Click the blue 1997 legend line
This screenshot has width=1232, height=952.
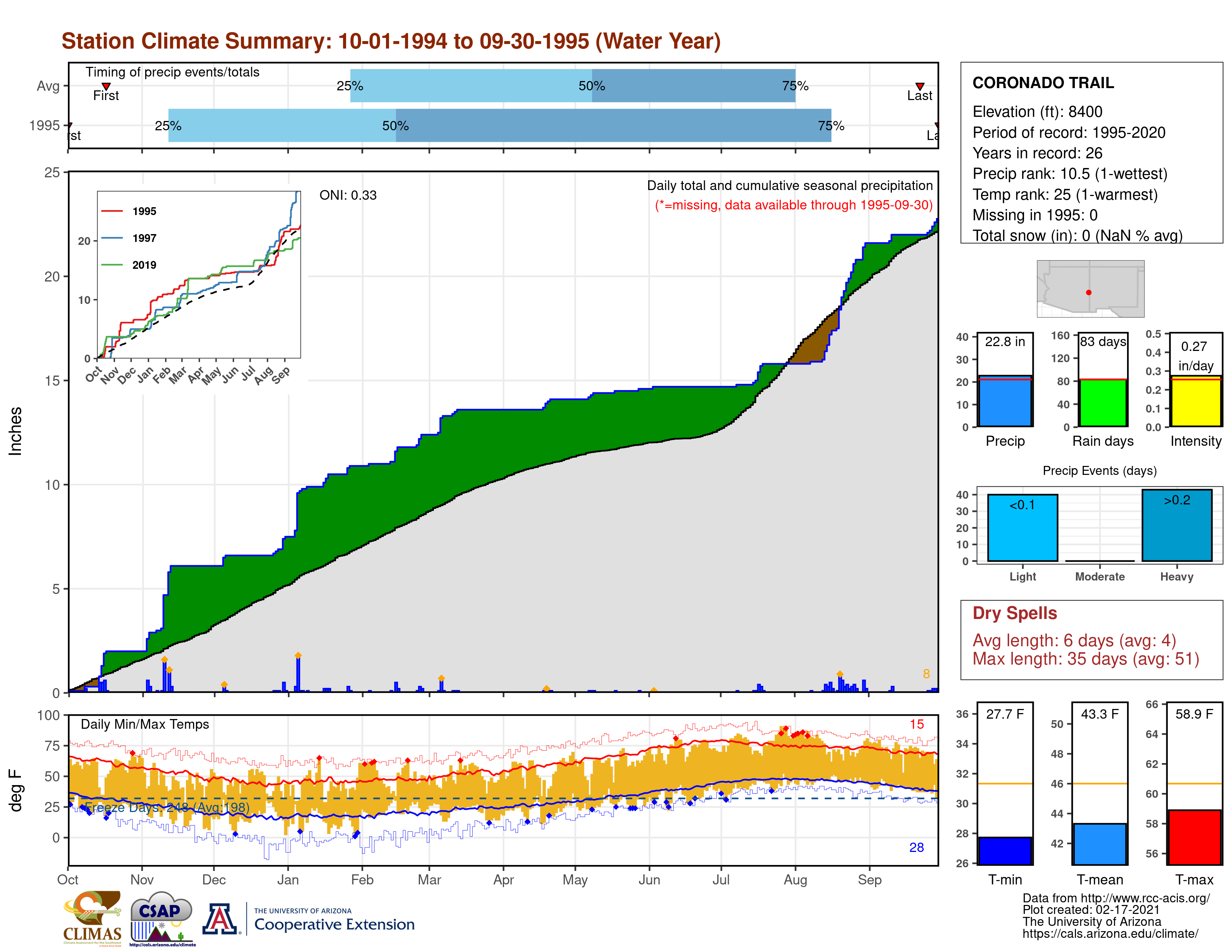[112, 238]
